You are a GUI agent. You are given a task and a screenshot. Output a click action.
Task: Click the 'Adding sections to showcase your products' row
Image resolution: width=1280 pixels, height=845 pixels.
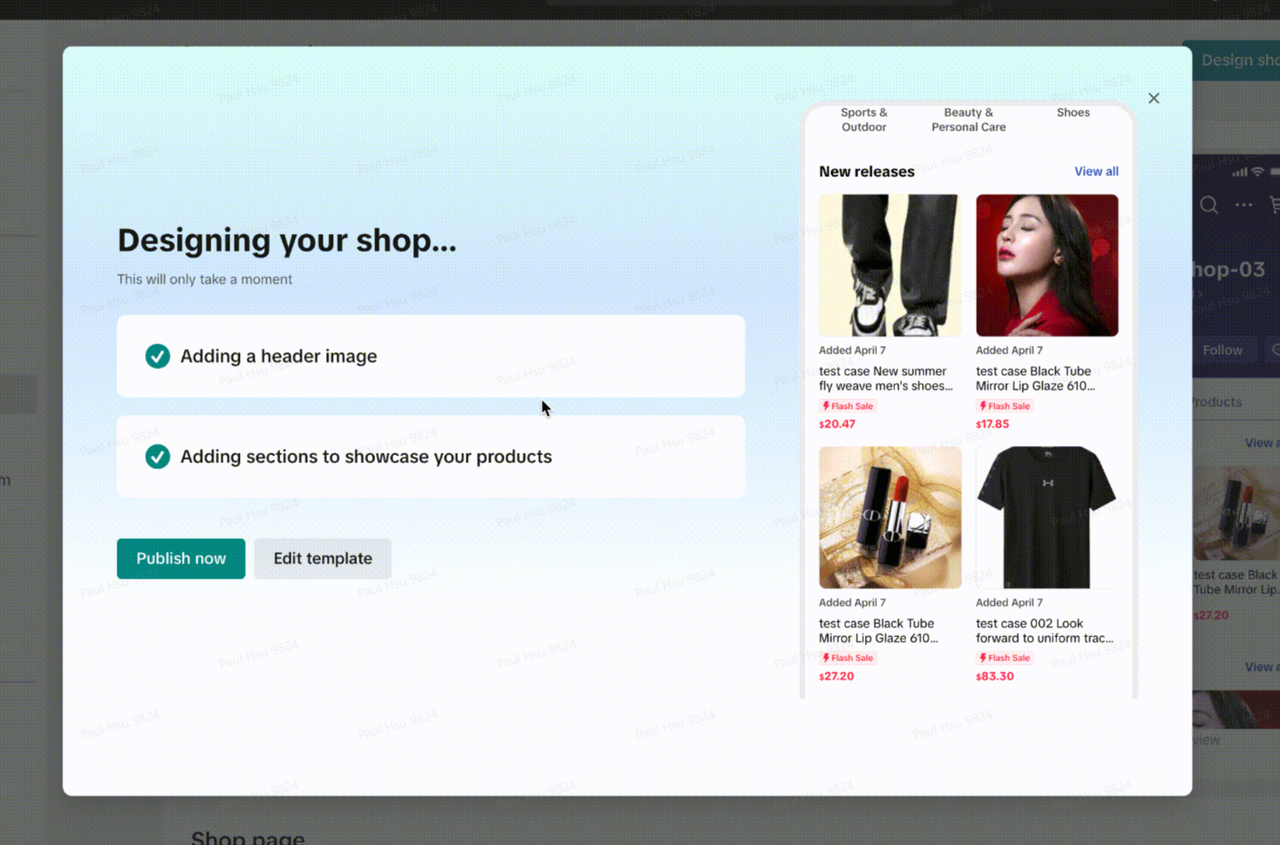[431, 457]
